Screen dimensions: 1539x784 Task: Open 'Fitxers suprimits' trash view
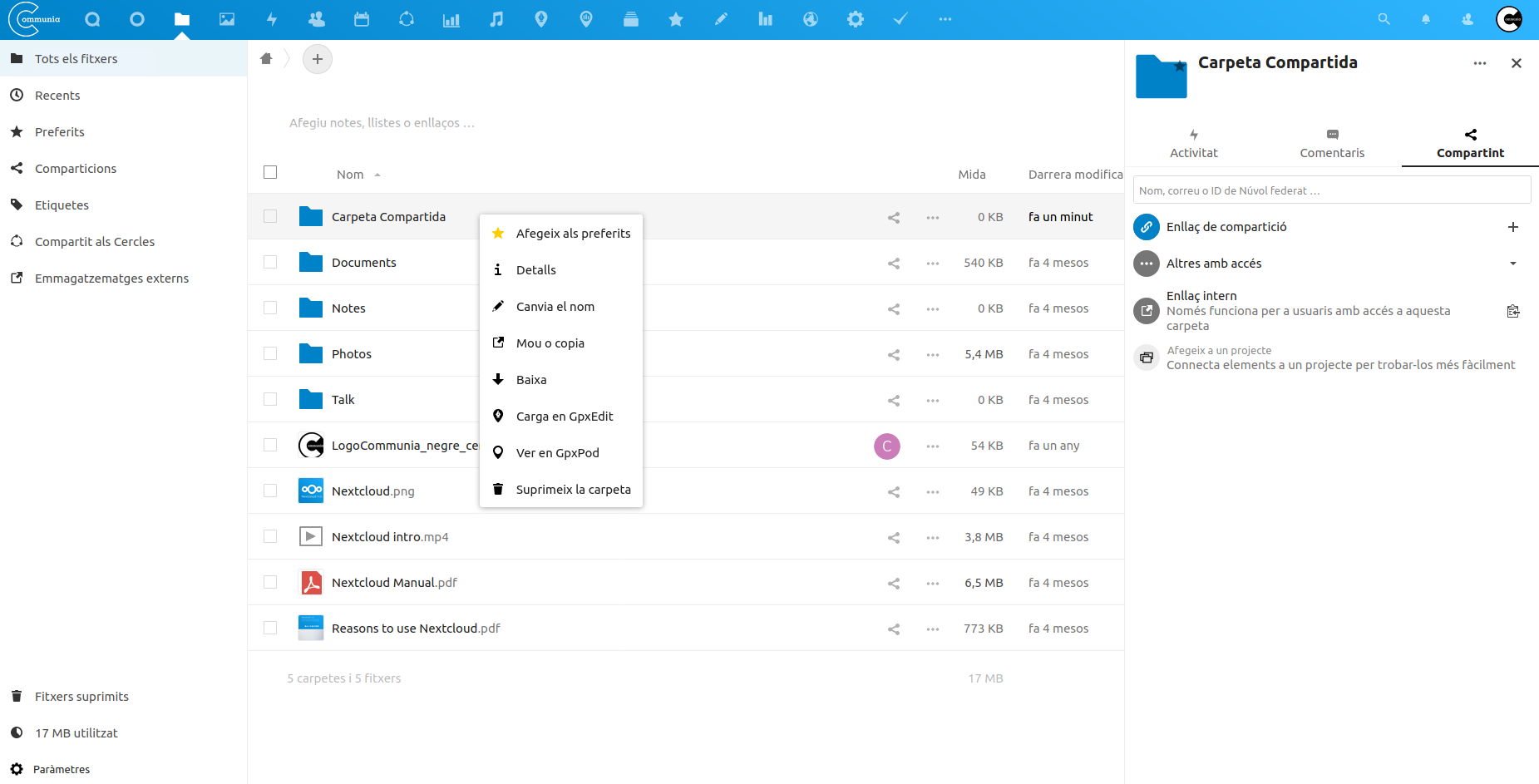tap(123, 697)
